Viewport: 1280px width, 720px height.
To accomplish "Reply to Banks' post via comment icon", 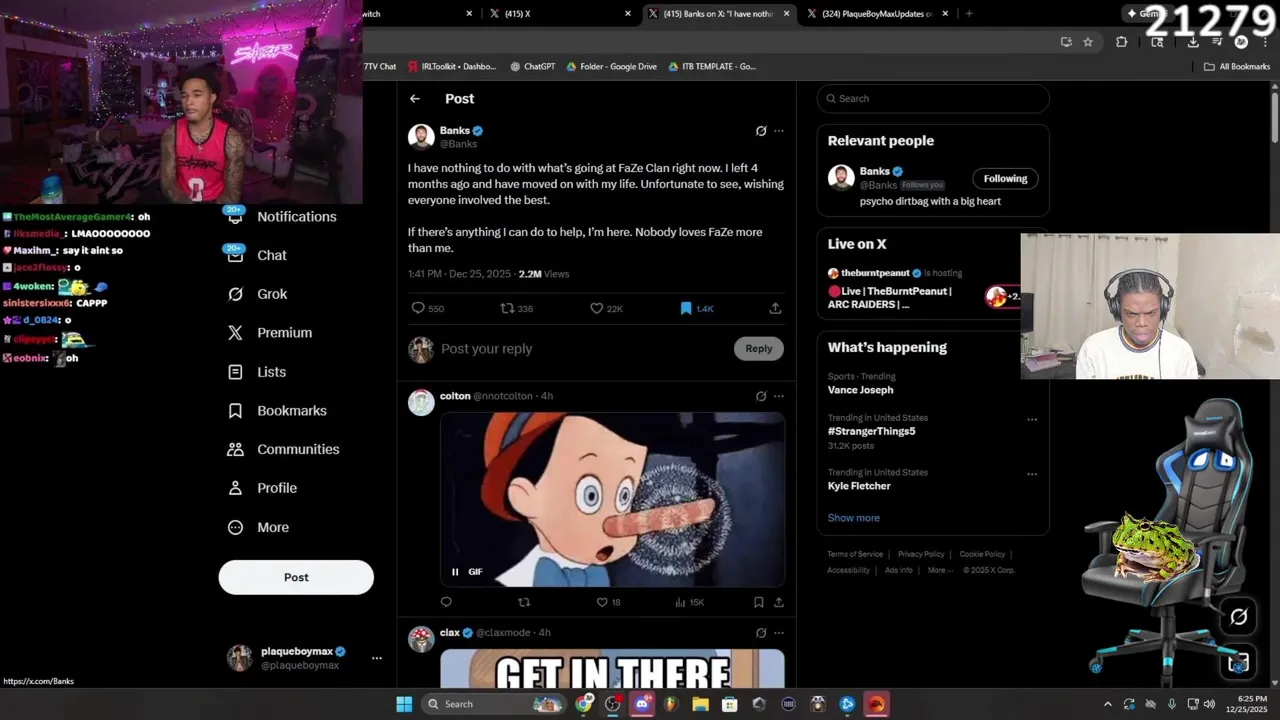I will pos(418,308).
